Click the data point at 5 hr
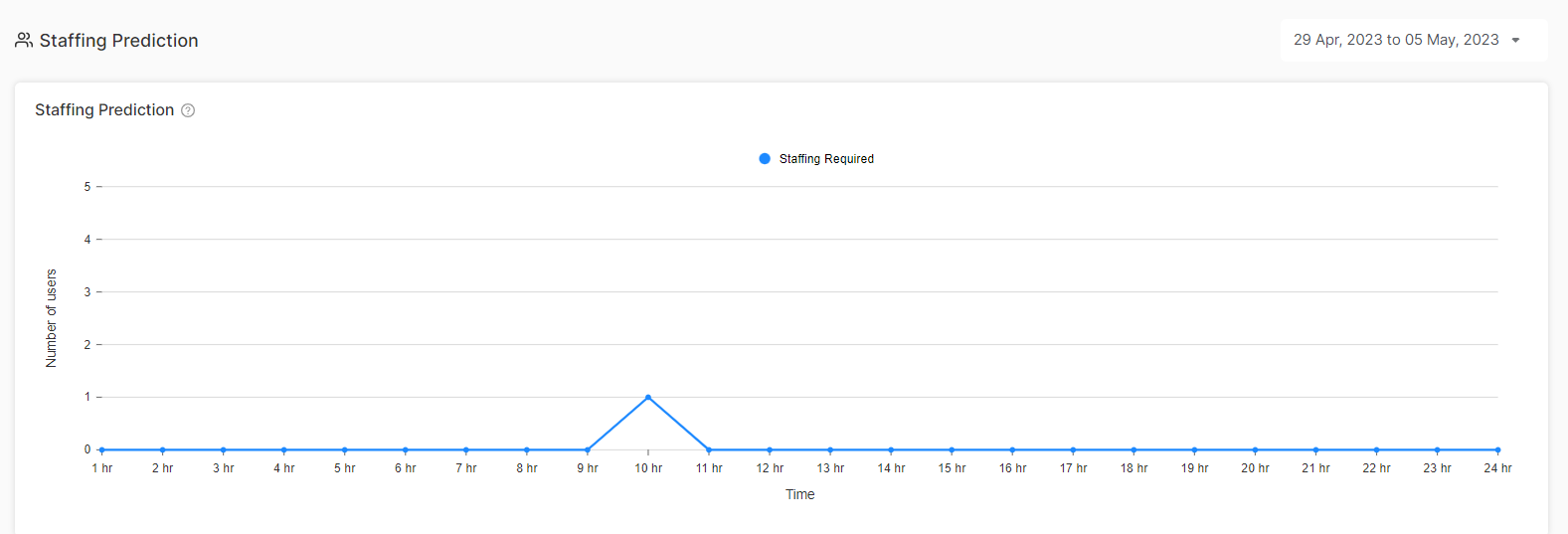 [x=344, y=450]
